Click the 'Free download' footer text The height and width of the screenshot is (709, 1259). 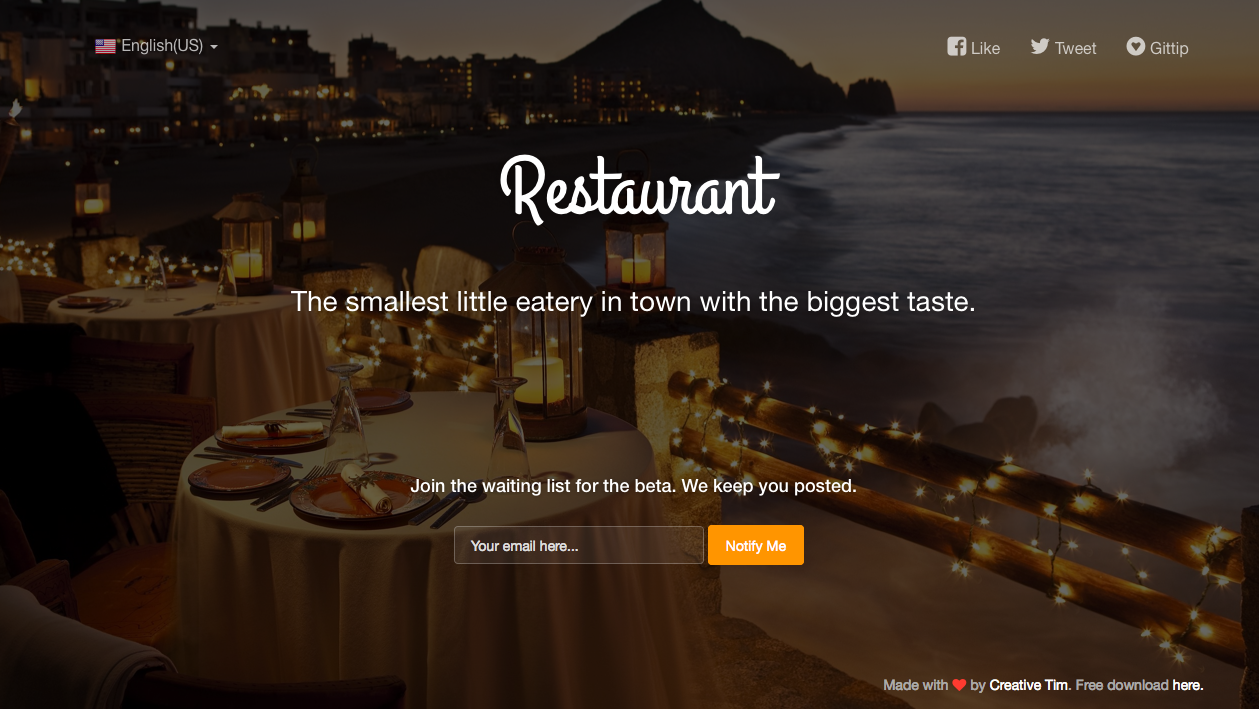(1122, 685)
